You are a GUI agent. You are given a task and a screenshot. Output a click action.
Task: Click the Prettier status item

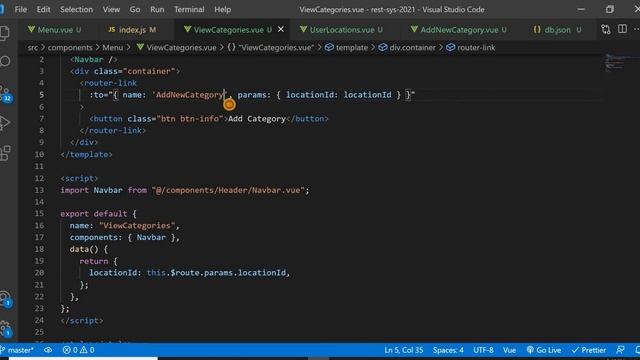pyautogui.click(x=589, y=350)
